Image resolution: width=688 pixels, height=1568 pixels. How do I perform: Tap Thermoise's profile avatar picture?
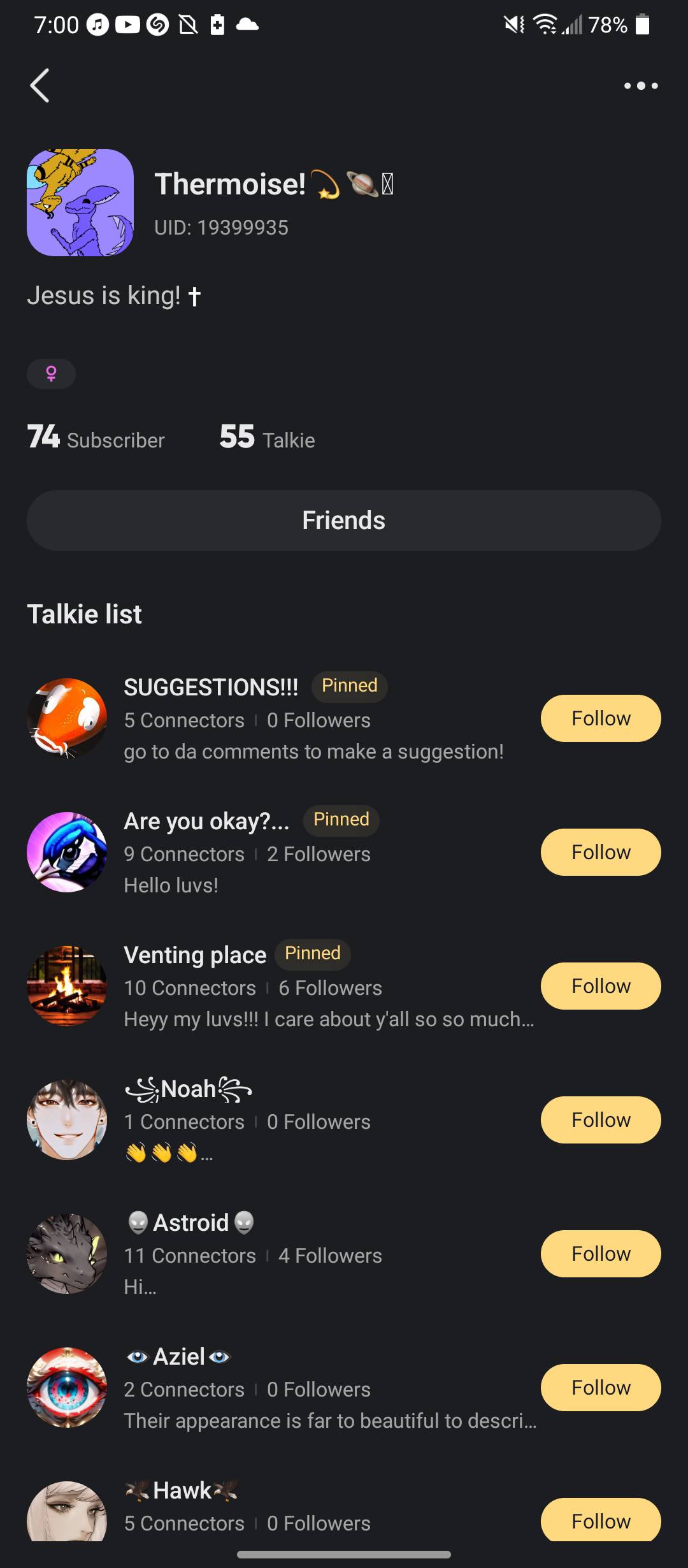point(80,203)
